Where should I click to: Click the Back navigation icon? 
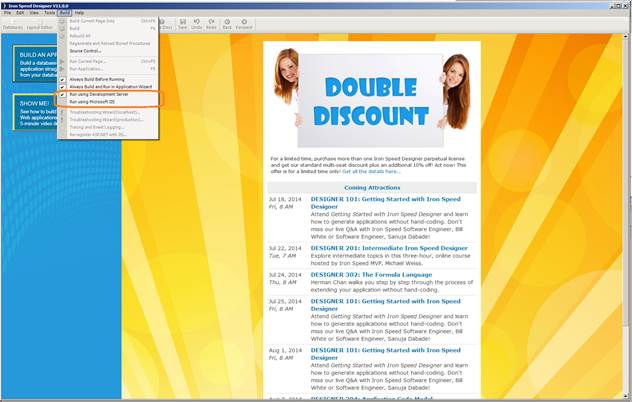227,24
